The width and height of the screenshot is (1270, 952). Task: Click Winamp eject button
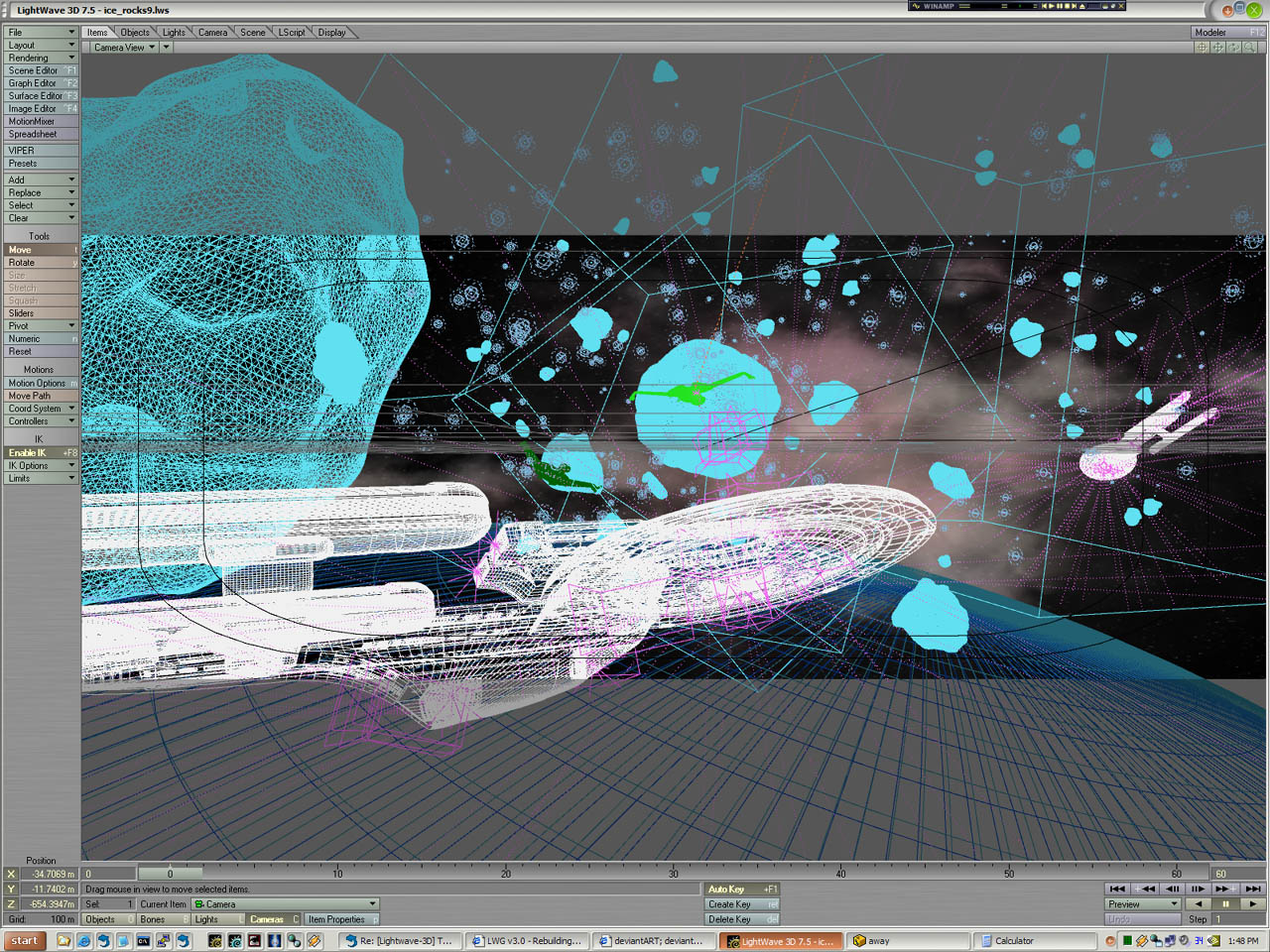[x=1082, y=6]
